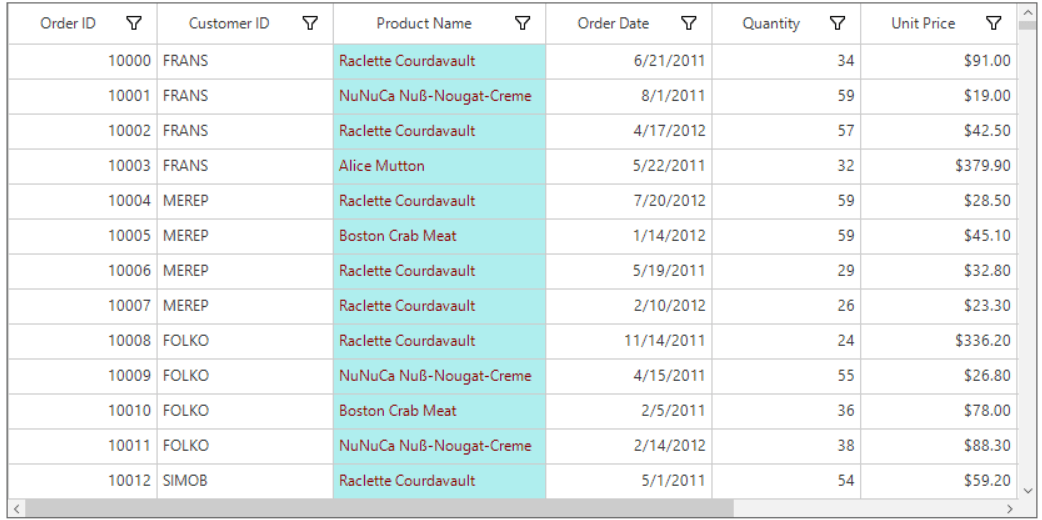Click the unit price $379.90

[x=939, y=166]
